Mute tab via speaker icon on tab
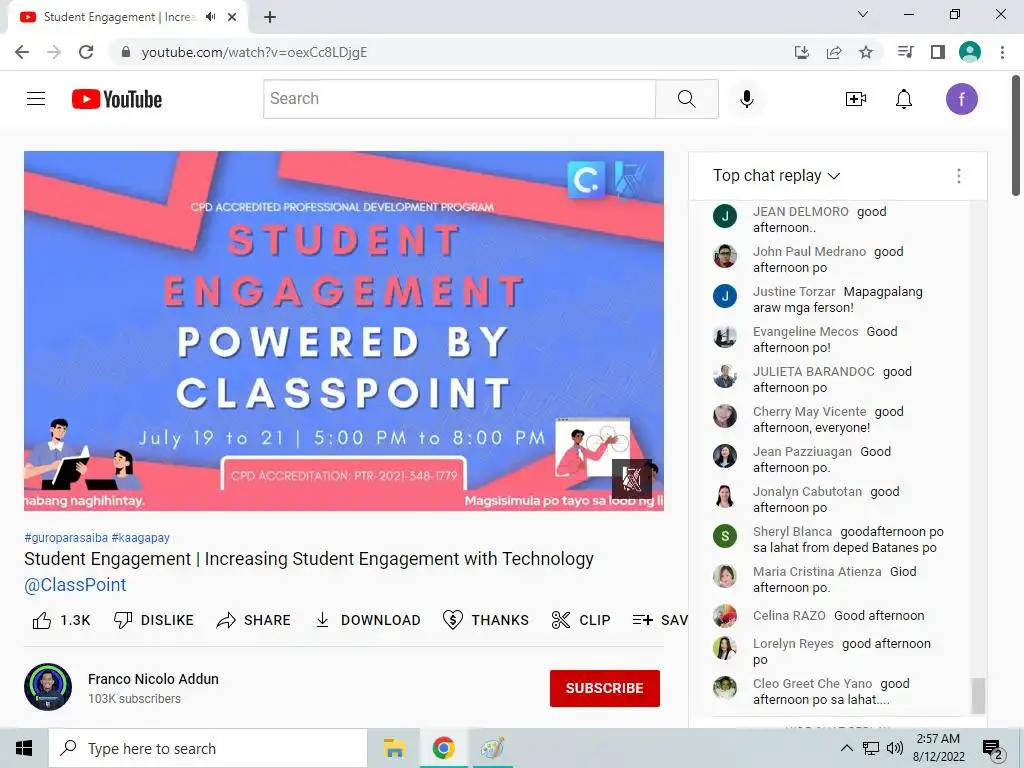This screenshot has width=1024, height=768. pyautogui.click(x=210, y=17)
